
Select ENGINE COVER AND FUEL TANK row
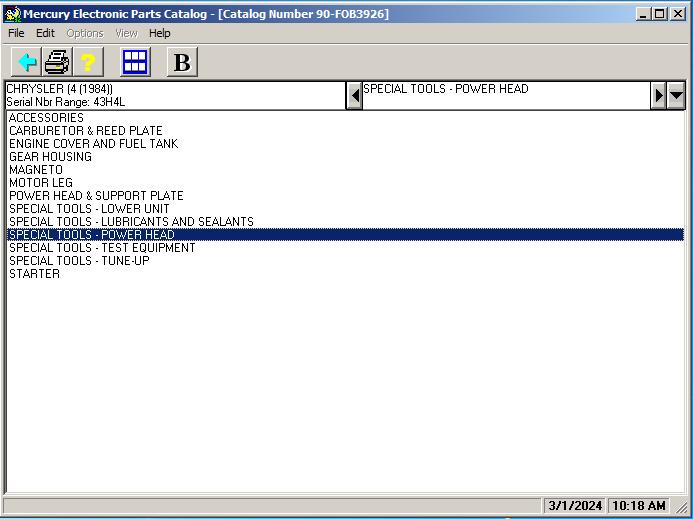346,144
